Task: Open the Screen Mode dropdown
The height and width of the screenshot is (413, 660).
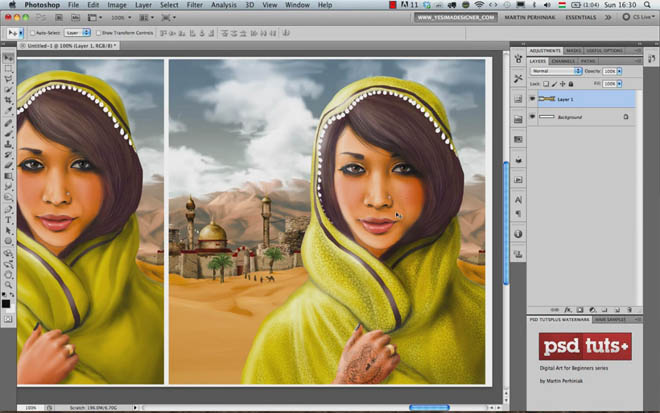Action: (x=168, y=18)
